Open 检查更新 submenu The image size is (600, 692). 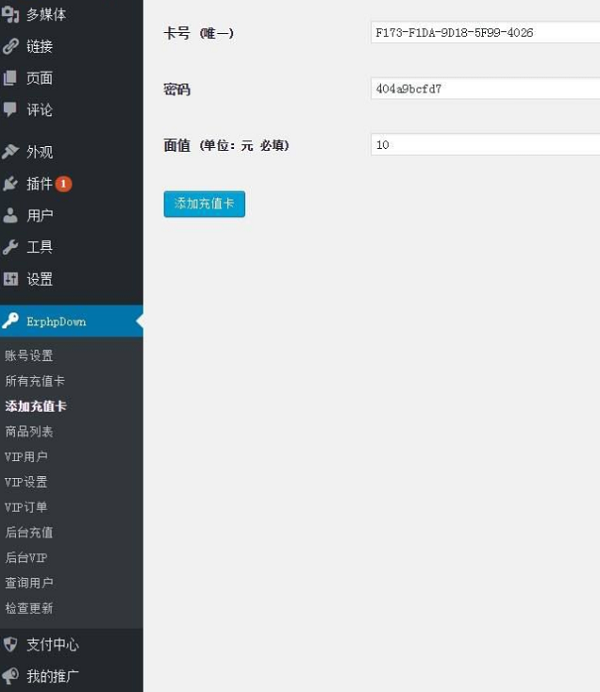(x=29, y=608)
